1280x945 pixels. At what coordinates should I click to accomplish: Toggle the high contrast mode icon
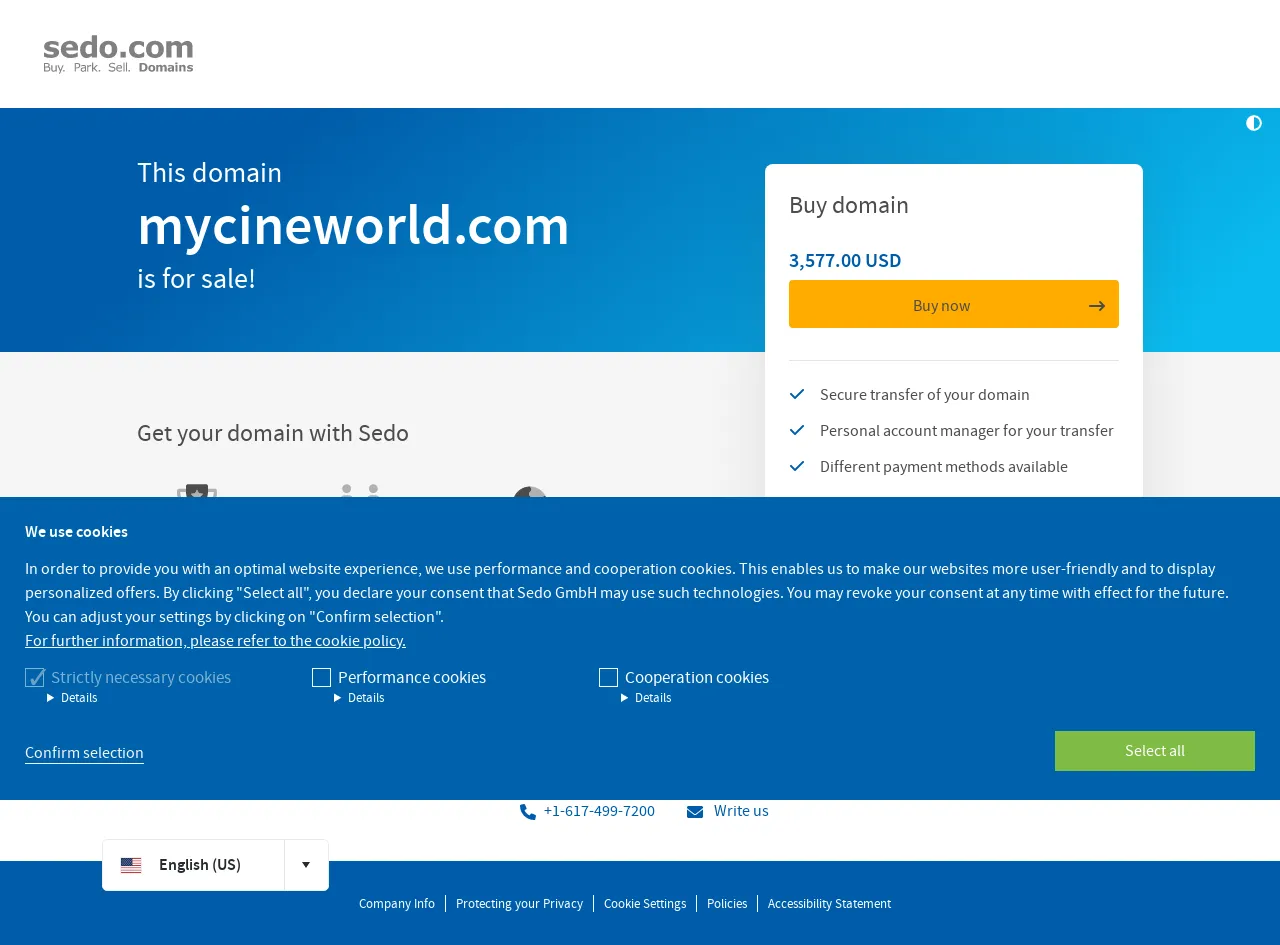[x=1254, y=123]
